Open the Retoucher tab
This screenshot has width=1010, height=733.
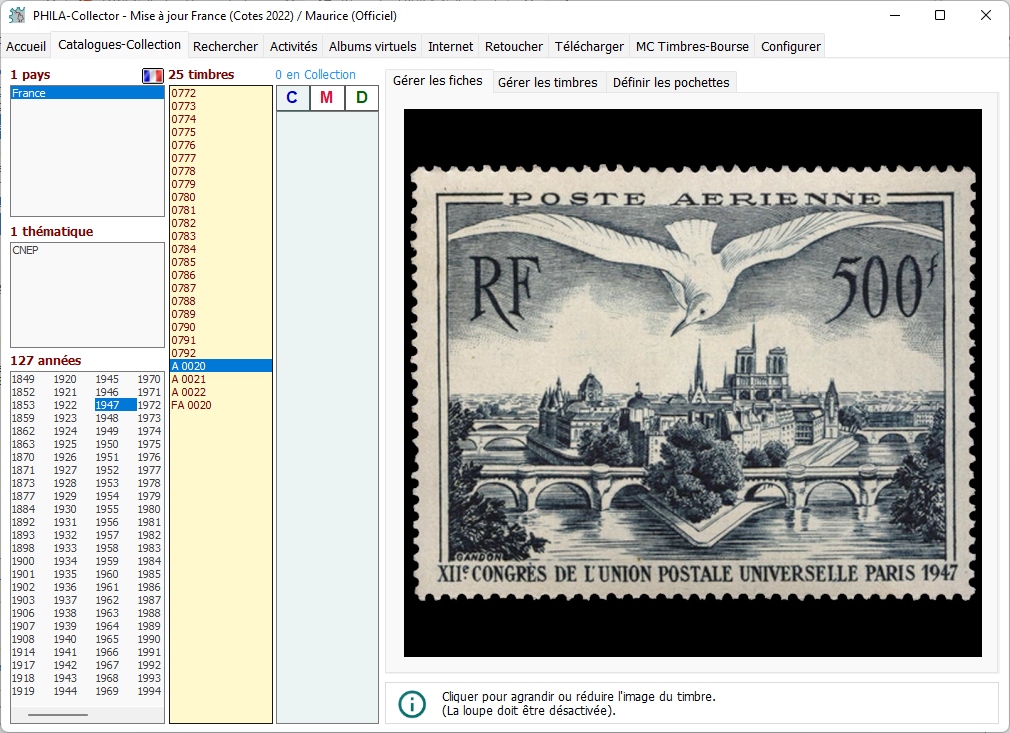click(x=513, y=46)
